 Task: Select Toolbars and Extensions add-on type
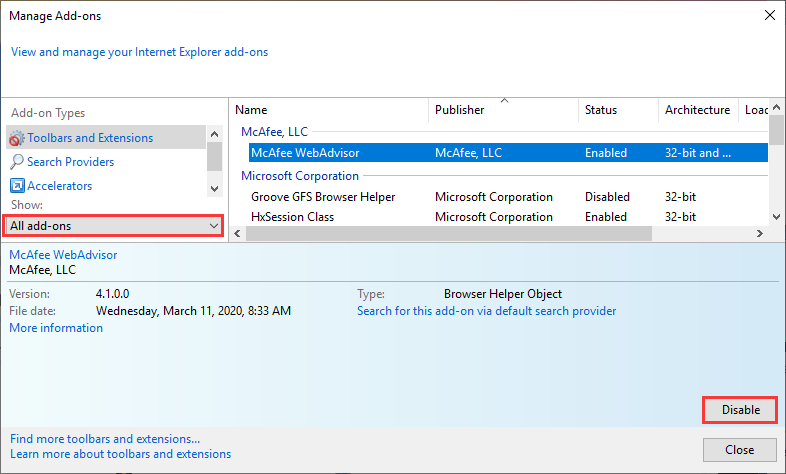click(106, 137)
